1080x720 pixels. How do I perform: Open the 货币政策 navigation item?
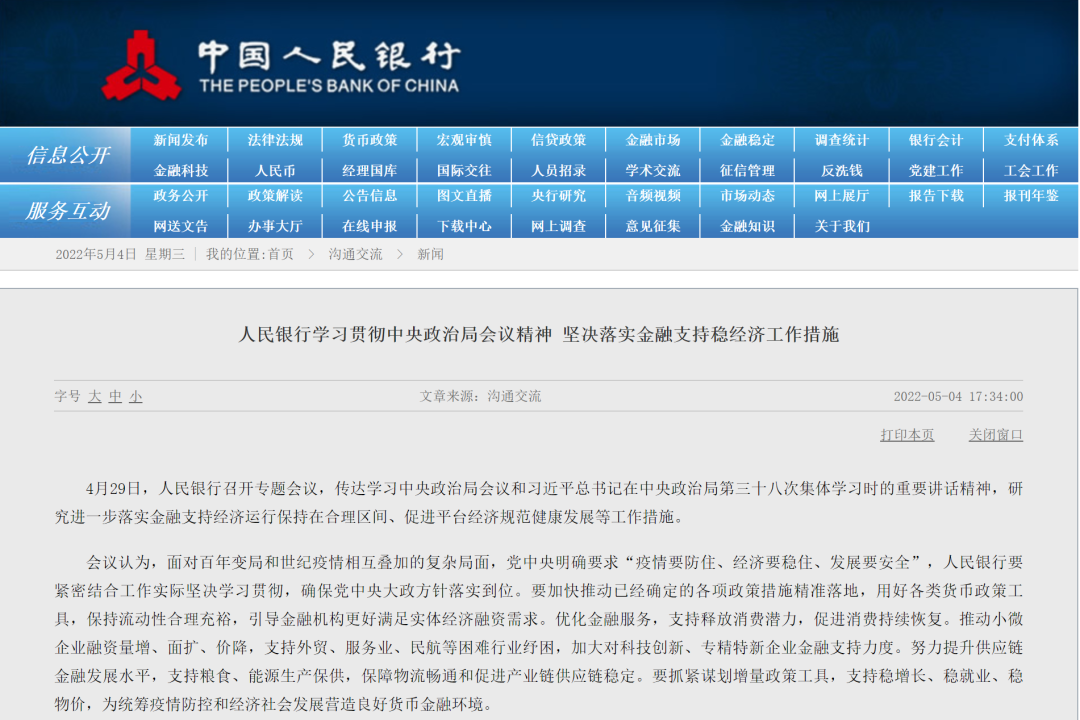(370, 140)
